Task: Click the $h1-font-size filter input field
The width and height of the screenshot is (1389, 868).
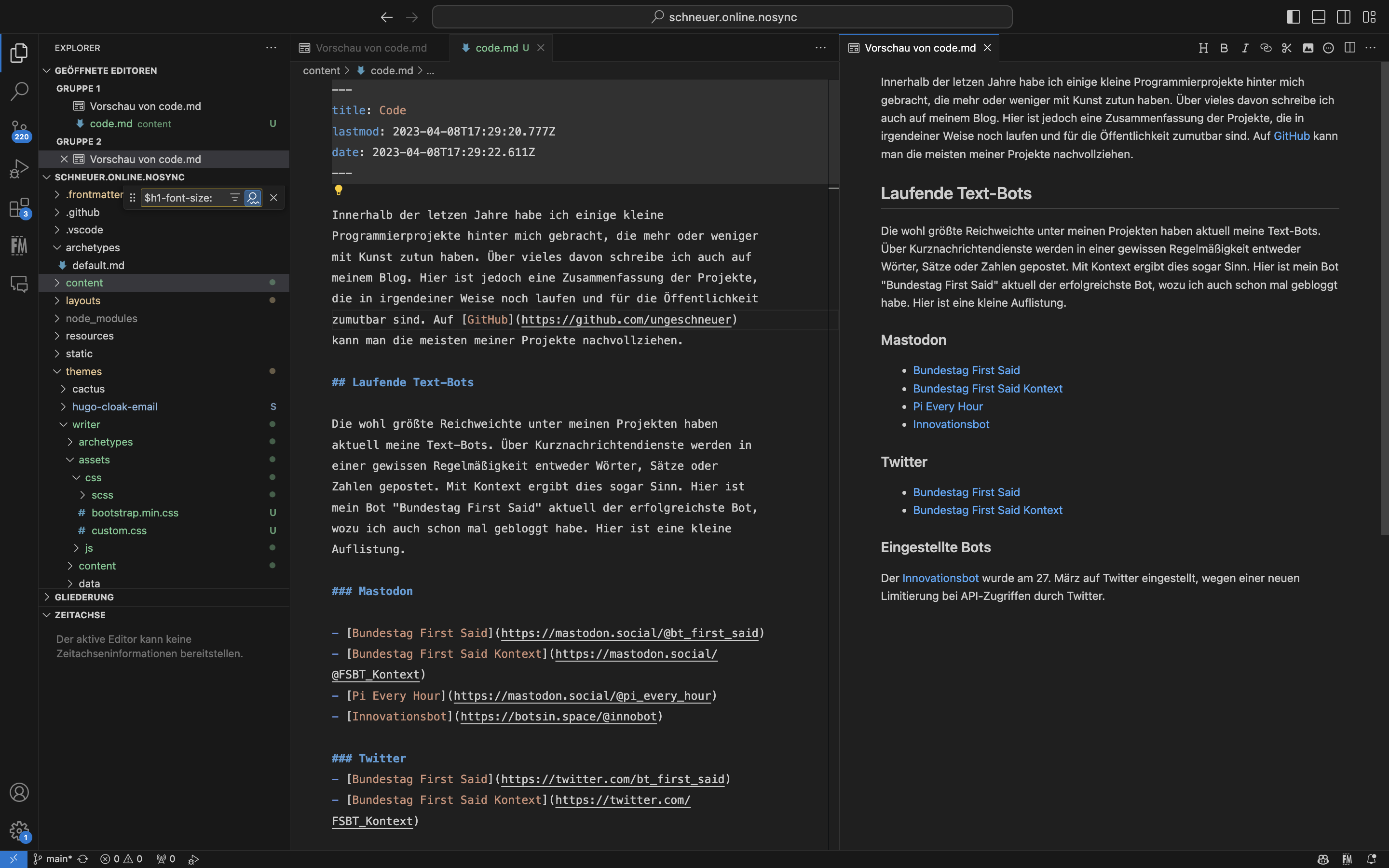Action: 184,198
